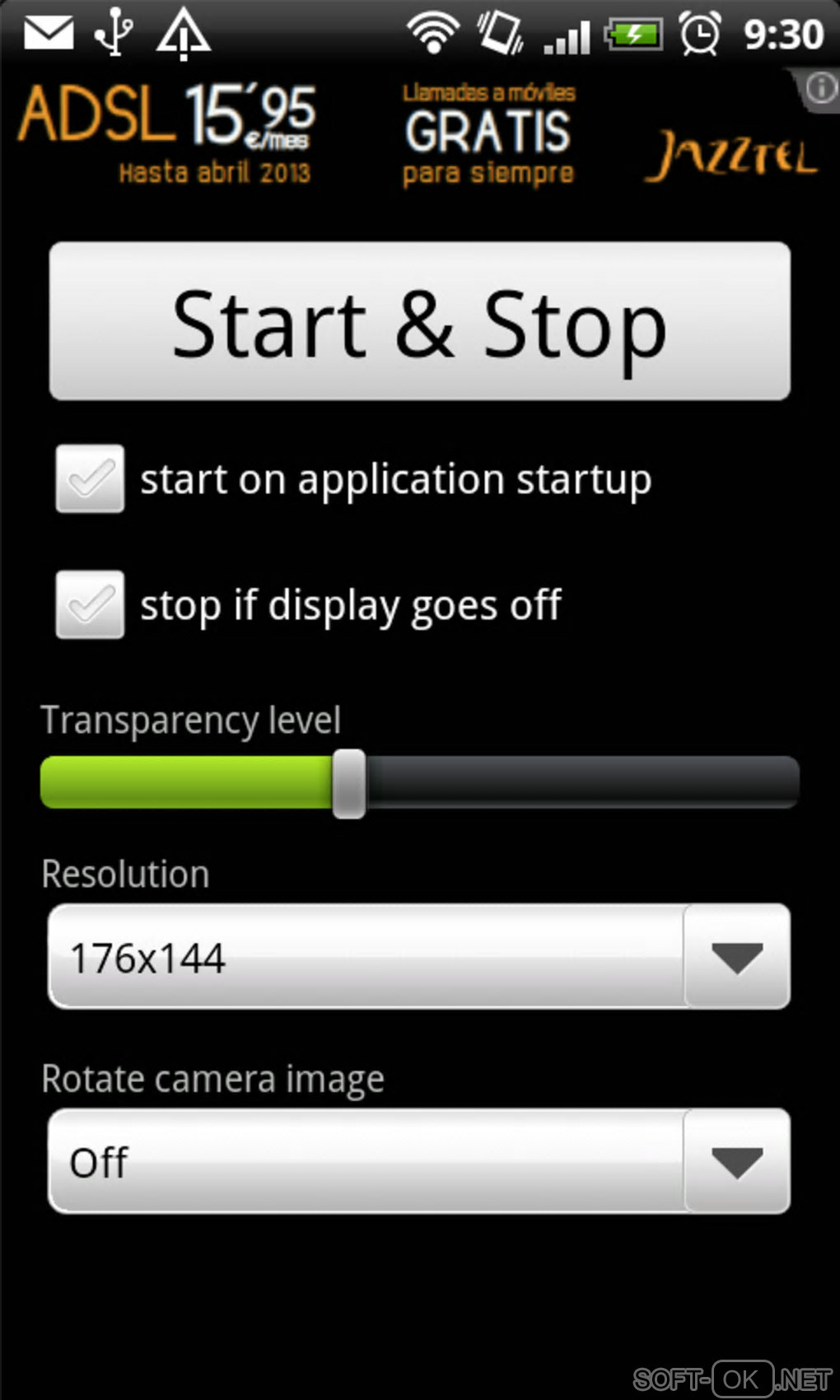Tap the screen rotation status icon
The image size is (840, 1400).
tap(500, 33)
